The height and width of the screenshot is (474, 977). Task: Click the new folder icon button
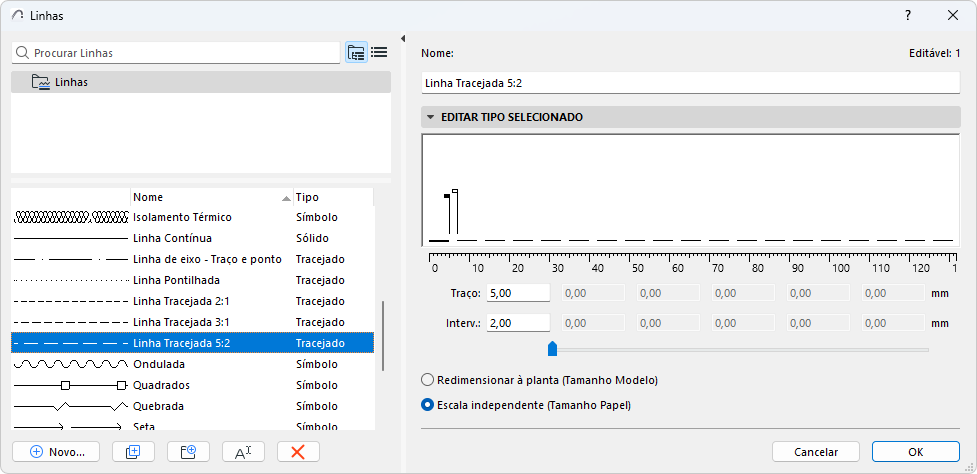[188, 452]
